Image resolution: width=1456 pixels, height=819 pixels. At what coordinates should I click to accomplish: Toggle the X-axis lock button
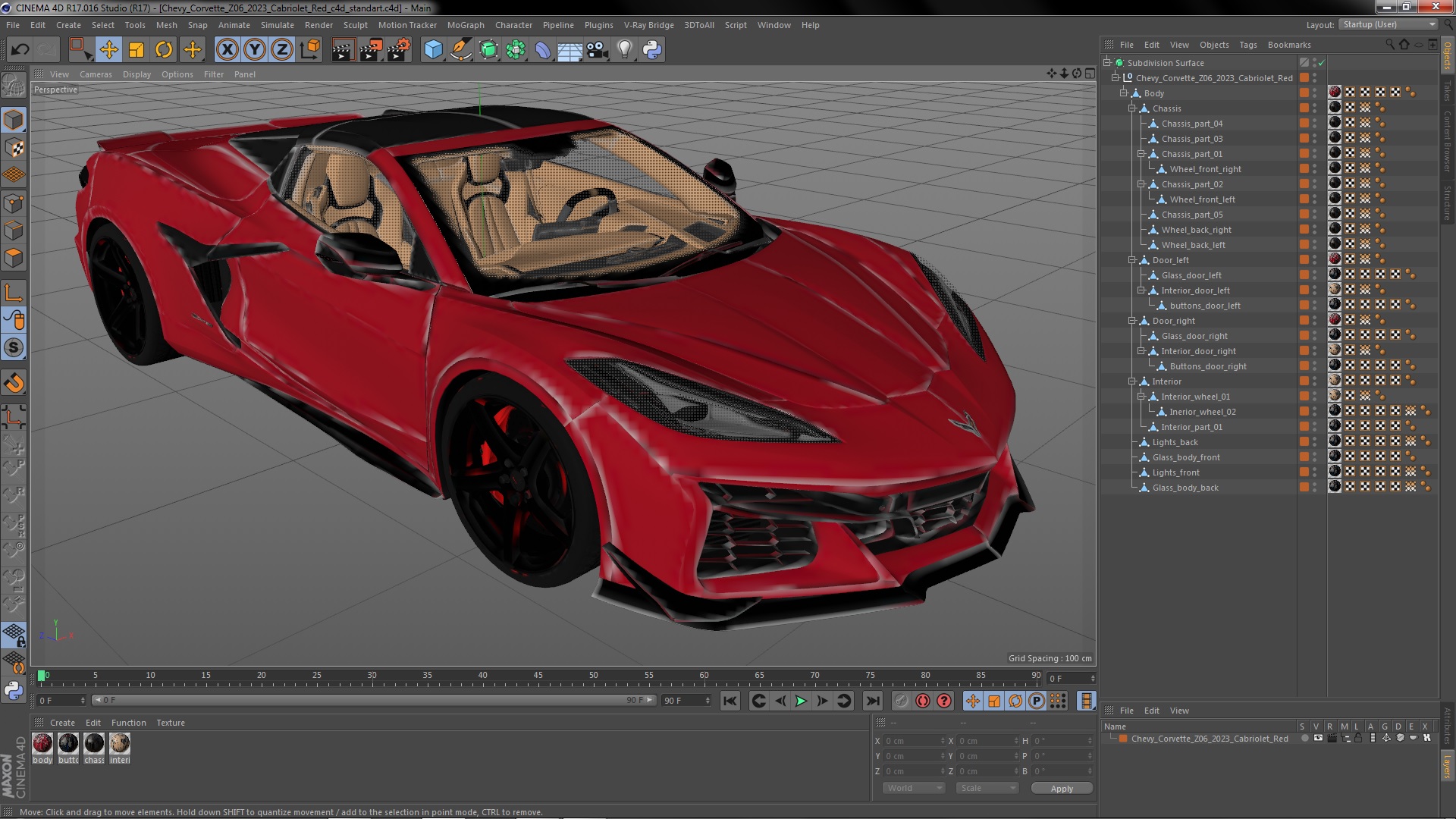pos(227,50)
